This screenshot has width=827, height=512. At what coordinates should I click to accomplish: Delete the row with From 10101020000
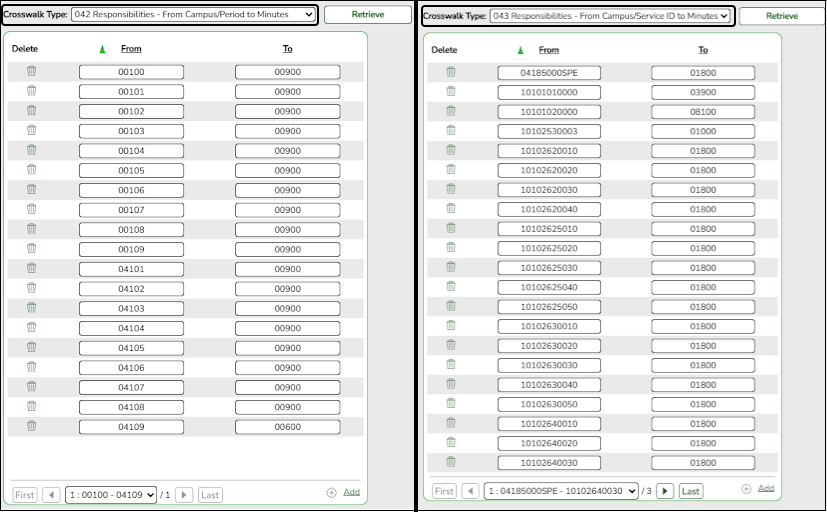click(x=451, y=111)
